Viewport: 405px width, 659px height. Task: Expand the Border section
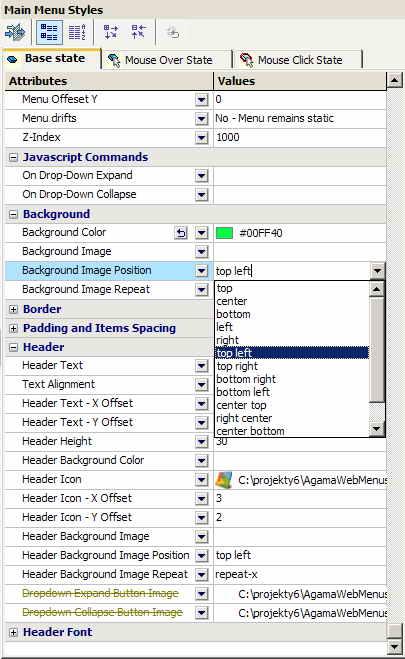13,310
